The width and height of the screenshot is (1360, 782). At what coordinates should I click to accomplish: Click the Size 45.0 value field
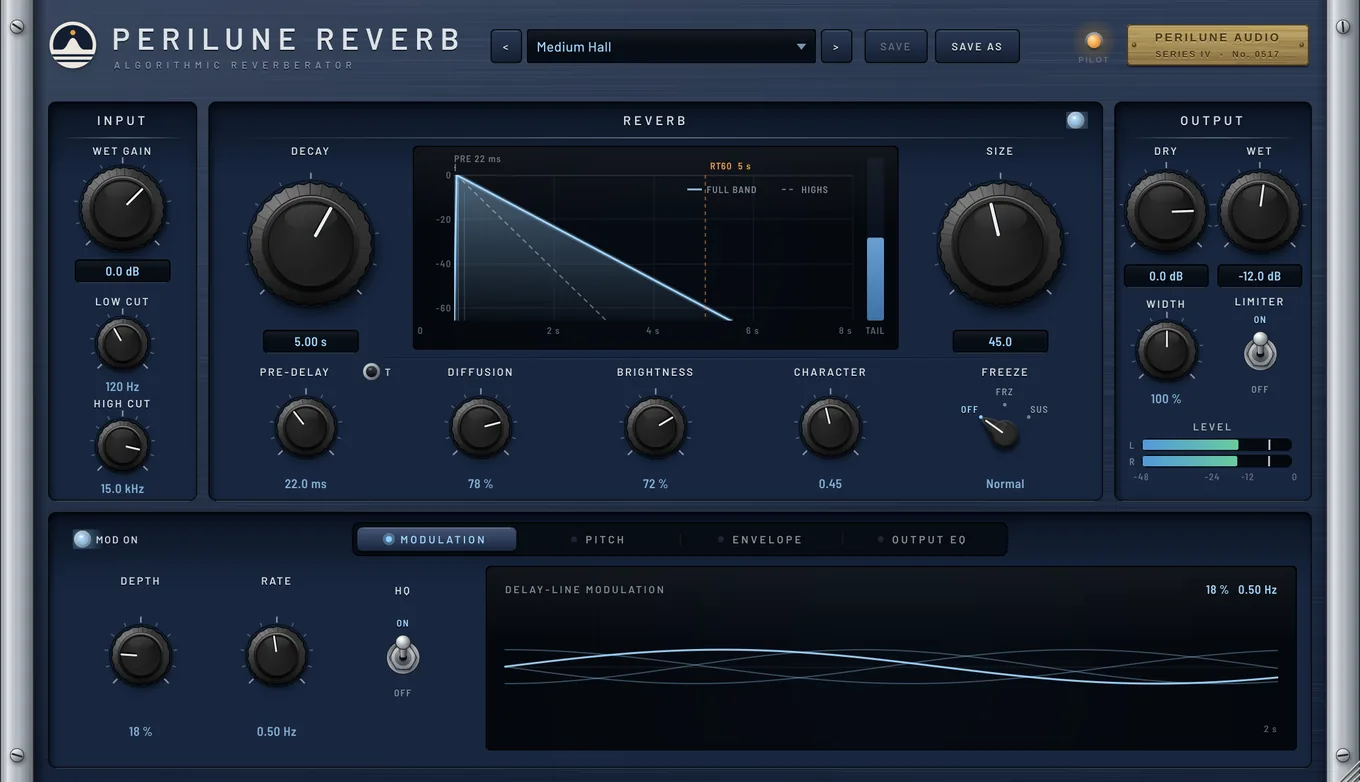click(1000, 341)
